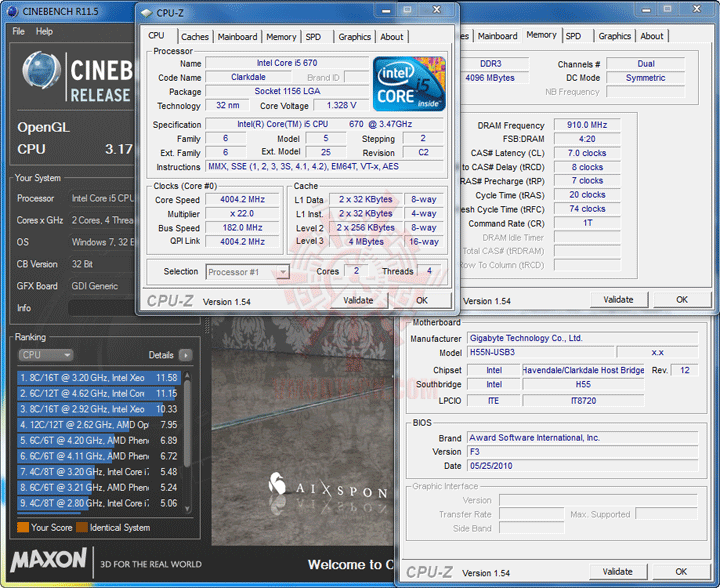Click the Cinebench globe logo
This screenshot has width=720, height=588.
tap(41, 70)
